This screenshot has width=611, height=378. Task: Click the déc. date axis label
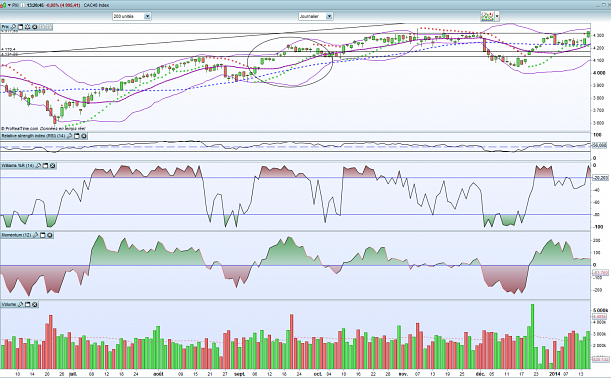tap(480, 374)
